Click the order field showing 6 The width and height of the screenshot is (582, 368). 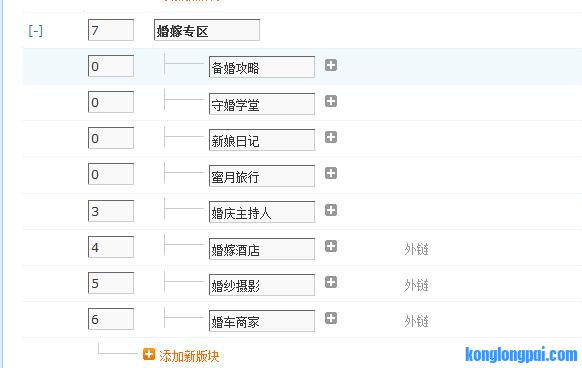pos(111,319)
